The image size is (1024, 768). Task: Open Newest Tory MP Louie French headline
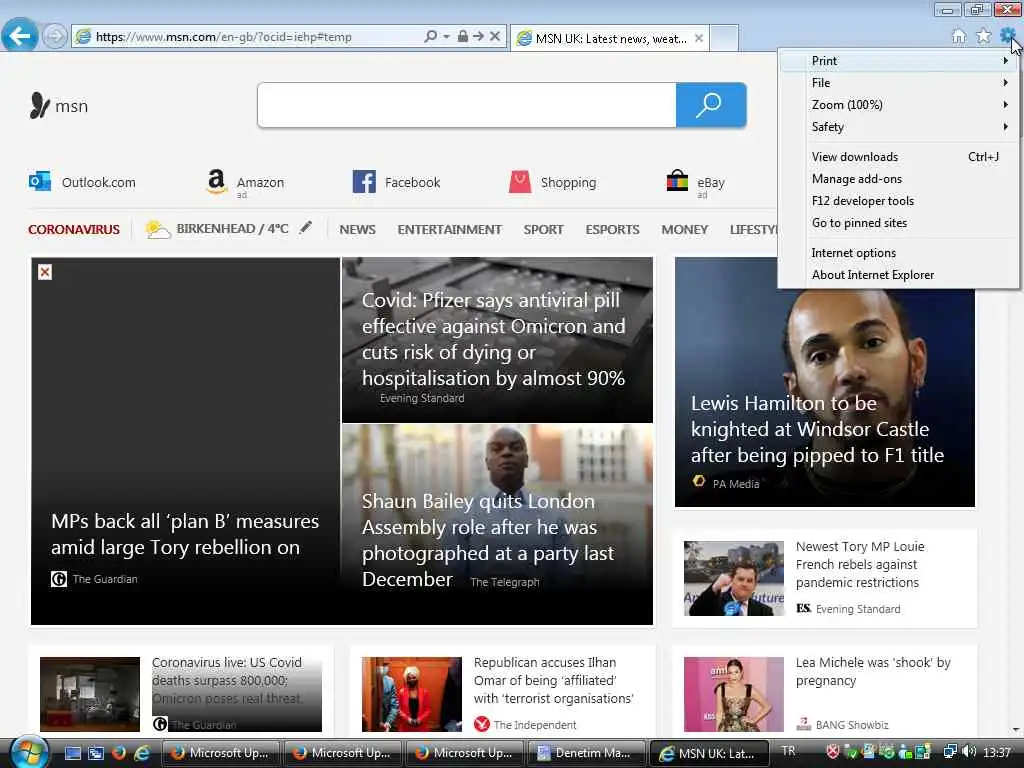860,564
